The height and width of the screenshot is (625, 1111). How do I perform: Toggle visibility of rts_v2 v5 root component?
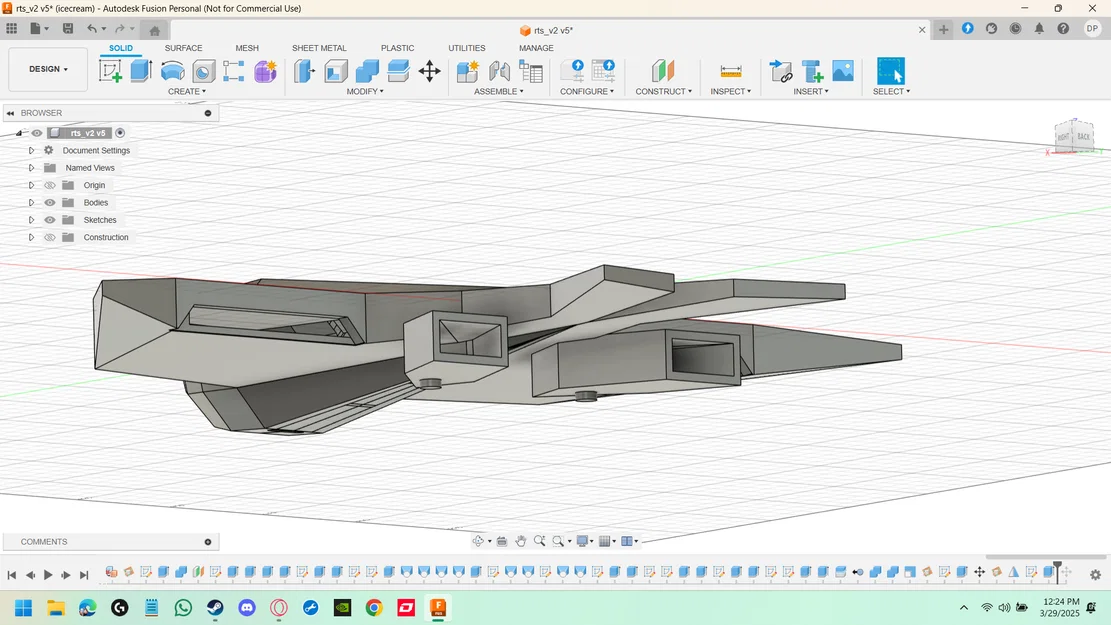point(37,133)
